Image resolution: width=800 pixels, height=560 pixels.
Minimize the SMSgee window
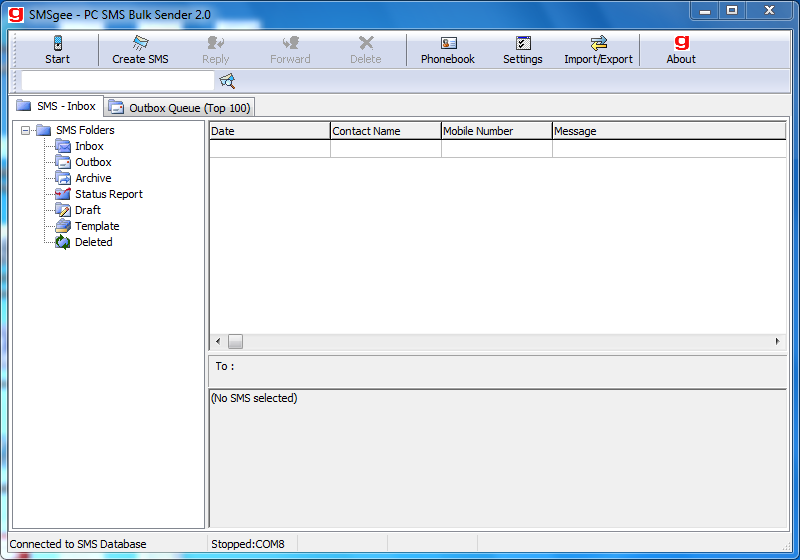tap(705, 10)
